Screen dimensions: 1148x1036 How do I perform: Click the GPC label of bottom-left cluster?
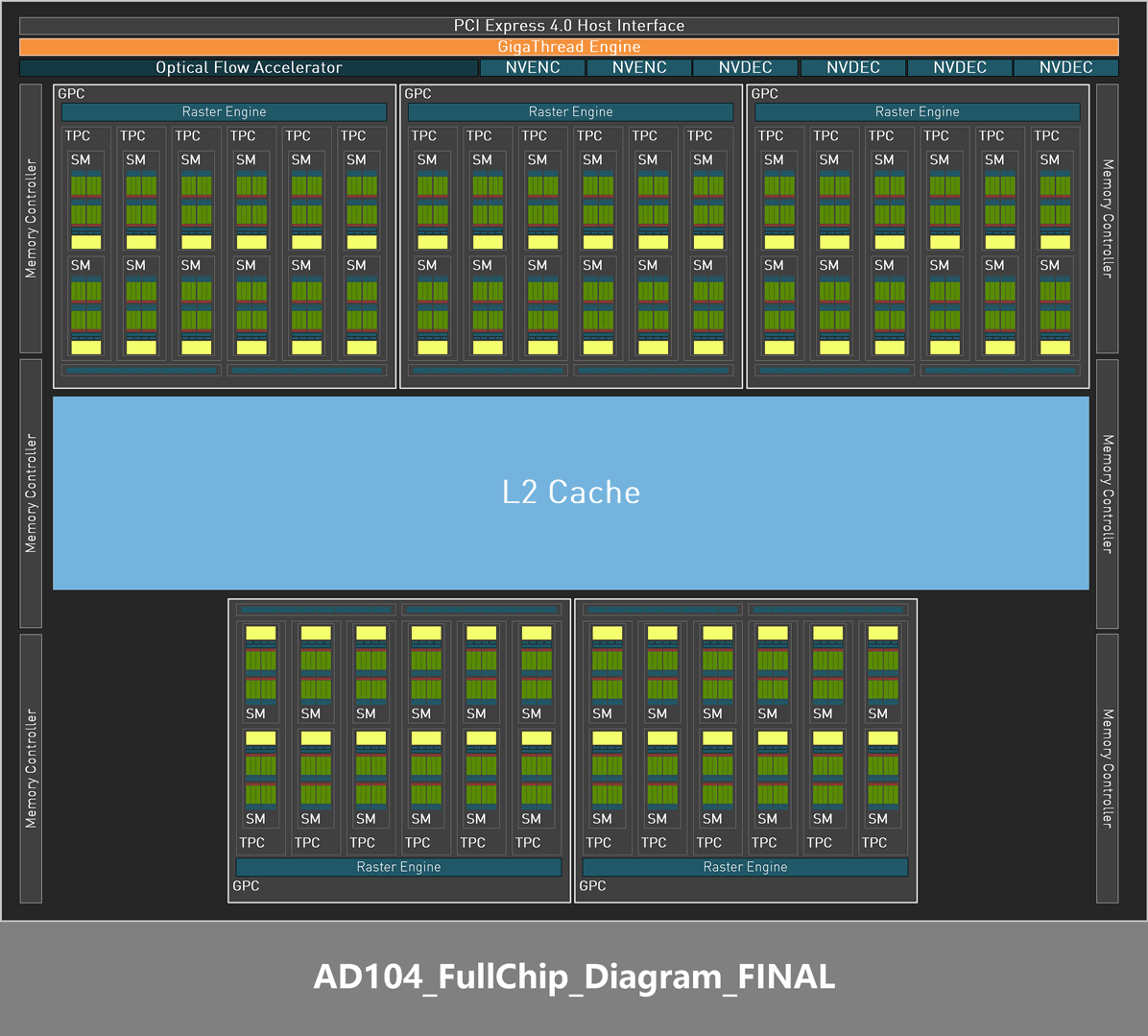[246, 886]
